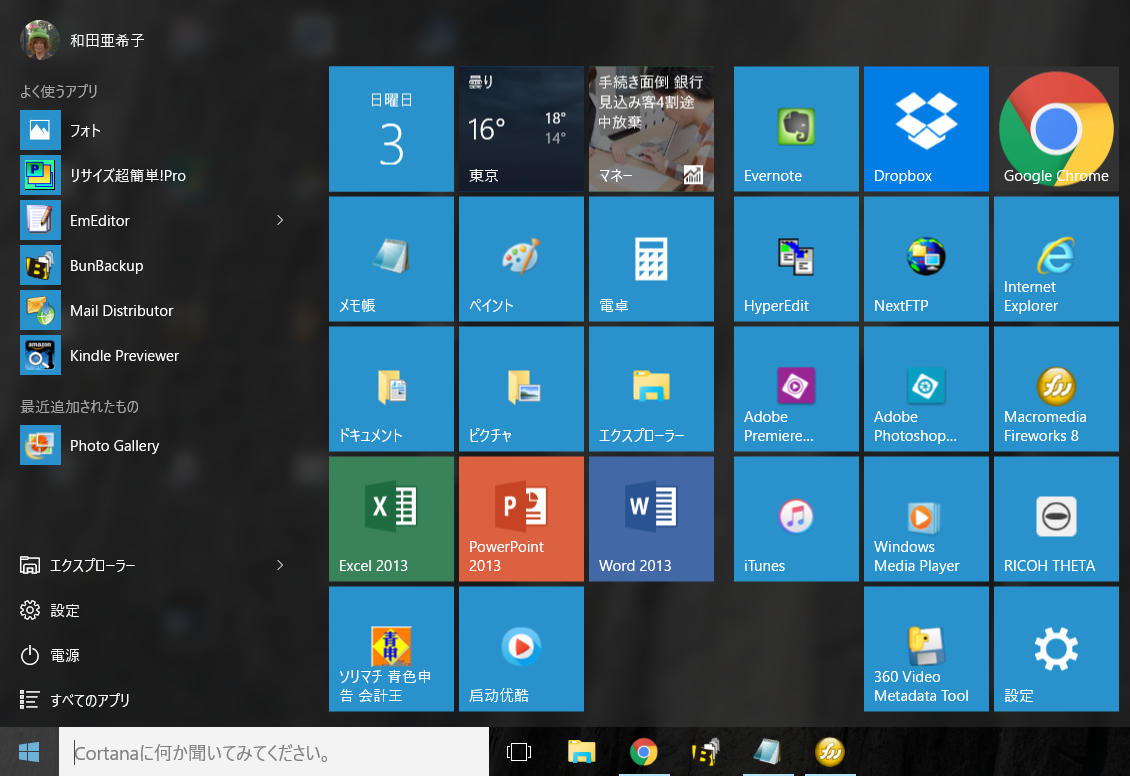Image resolution: width=1130 pixels, height=776 pixels.
Task: Open the Adobe Photoshop tile
Action: click(x=926, y=389)
